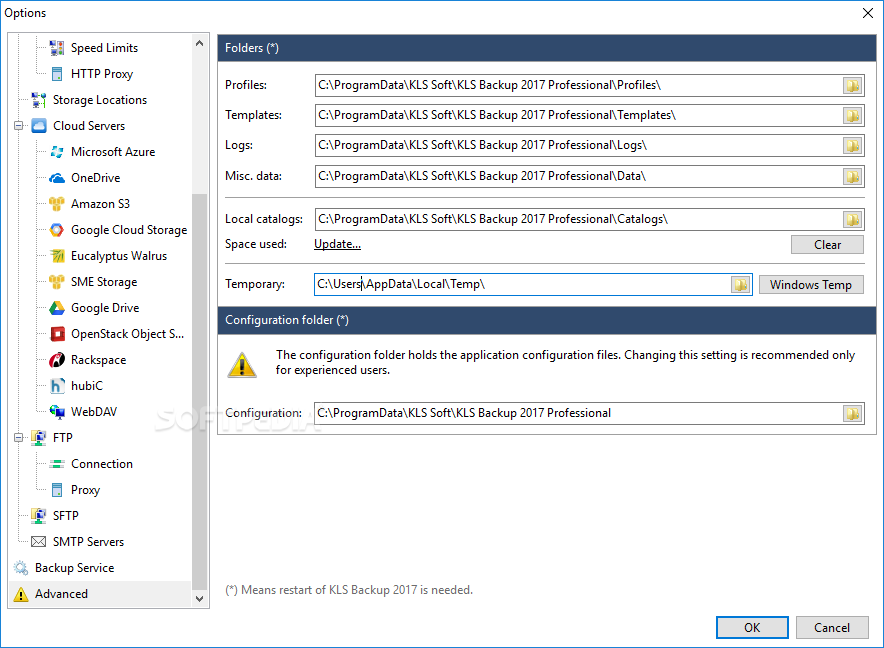Close the Options dialog window
The height and width of the screenshot is (648, 884).
tap(868, 13)
